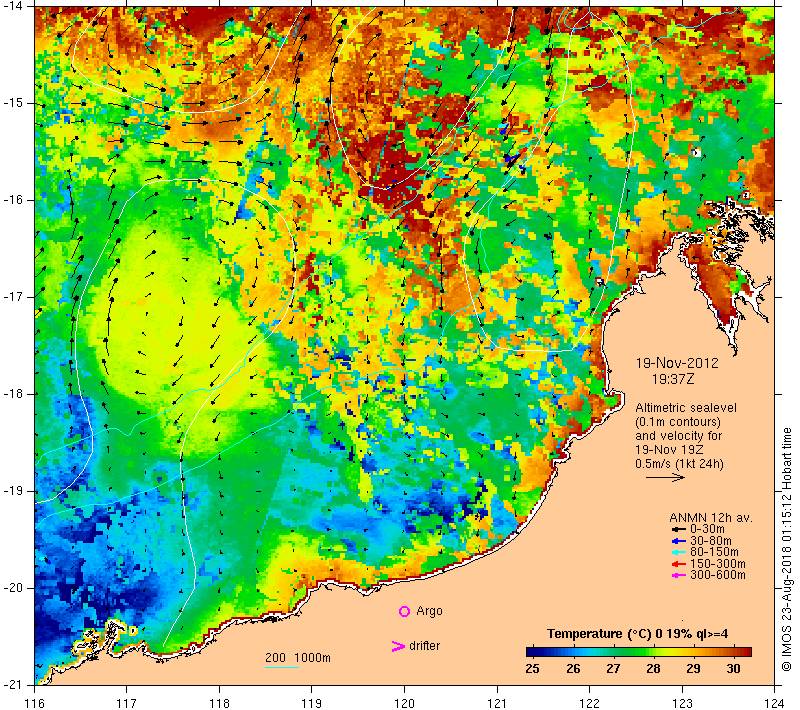The height and width of the screenshot is (710, 800).
Task: Click the longitude axis label 118
Action: (219, 703)
